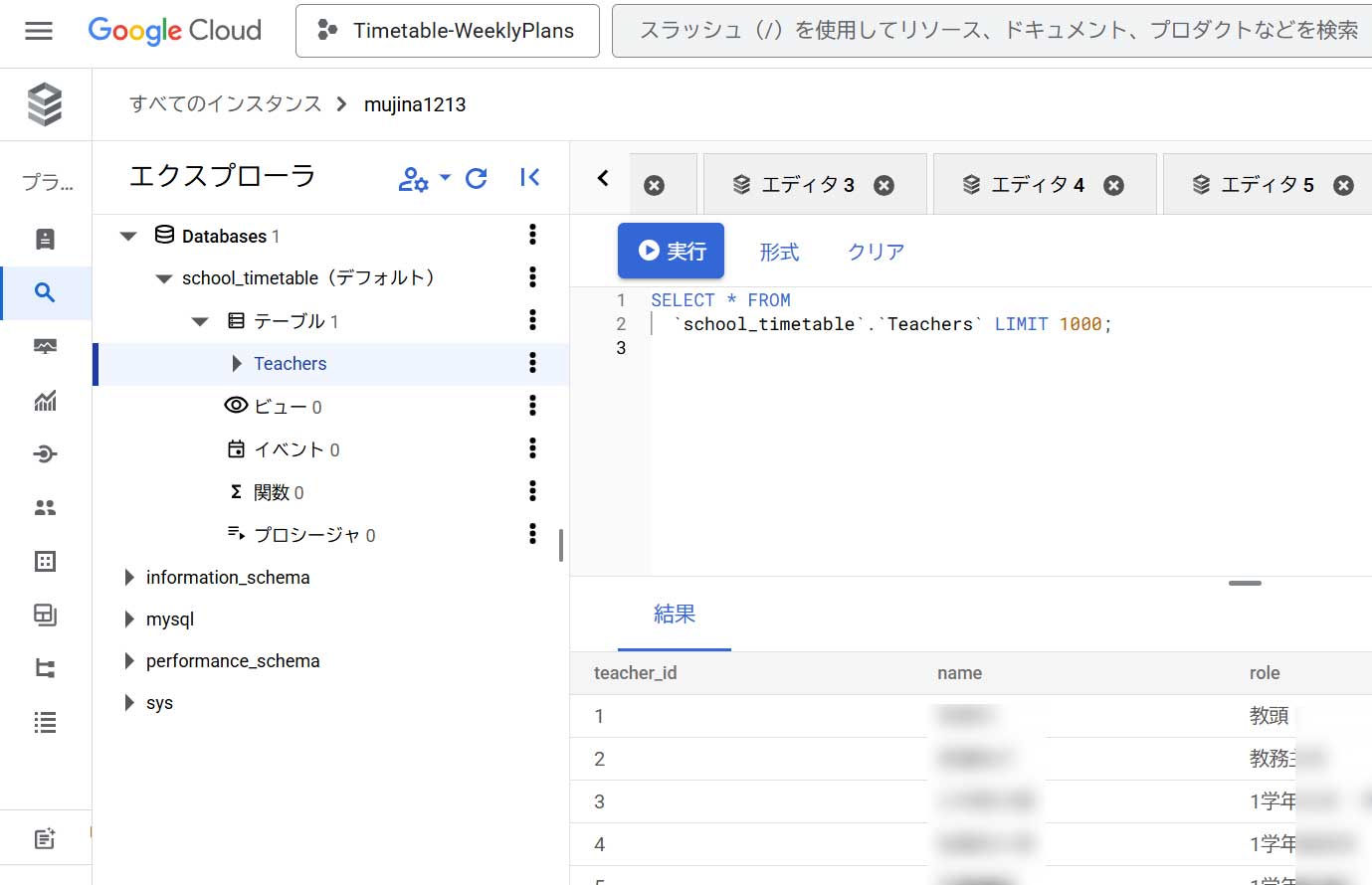Viewport: 1372px width, 885px height.
Task: Refresh the explorer tree
Action: 477,178
